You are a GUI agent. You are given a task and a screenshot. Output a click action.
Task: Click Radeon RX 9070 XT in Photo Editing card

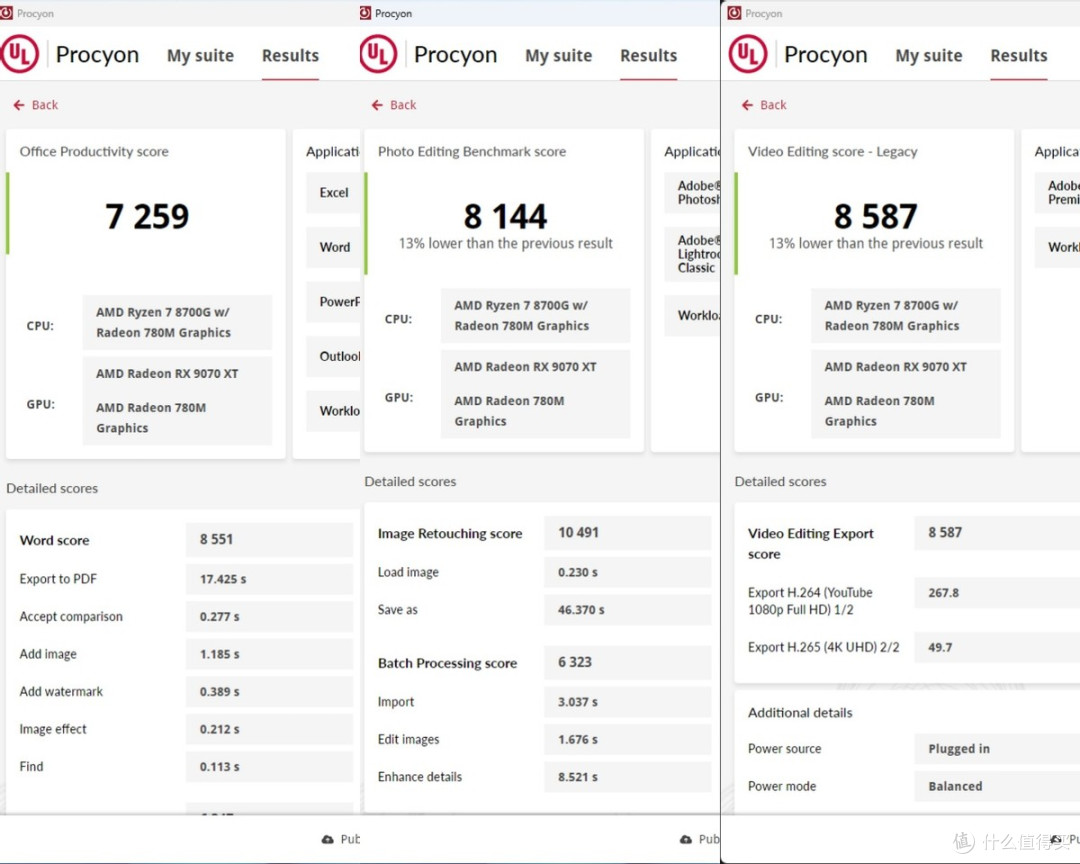coord(525,367)
